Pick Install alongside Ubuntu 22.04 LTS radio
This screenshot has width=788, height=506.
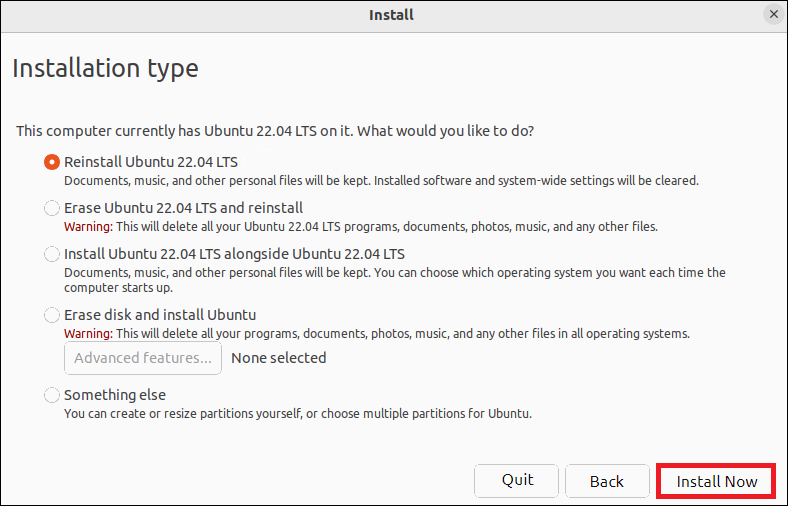click(x=52, y=254)
